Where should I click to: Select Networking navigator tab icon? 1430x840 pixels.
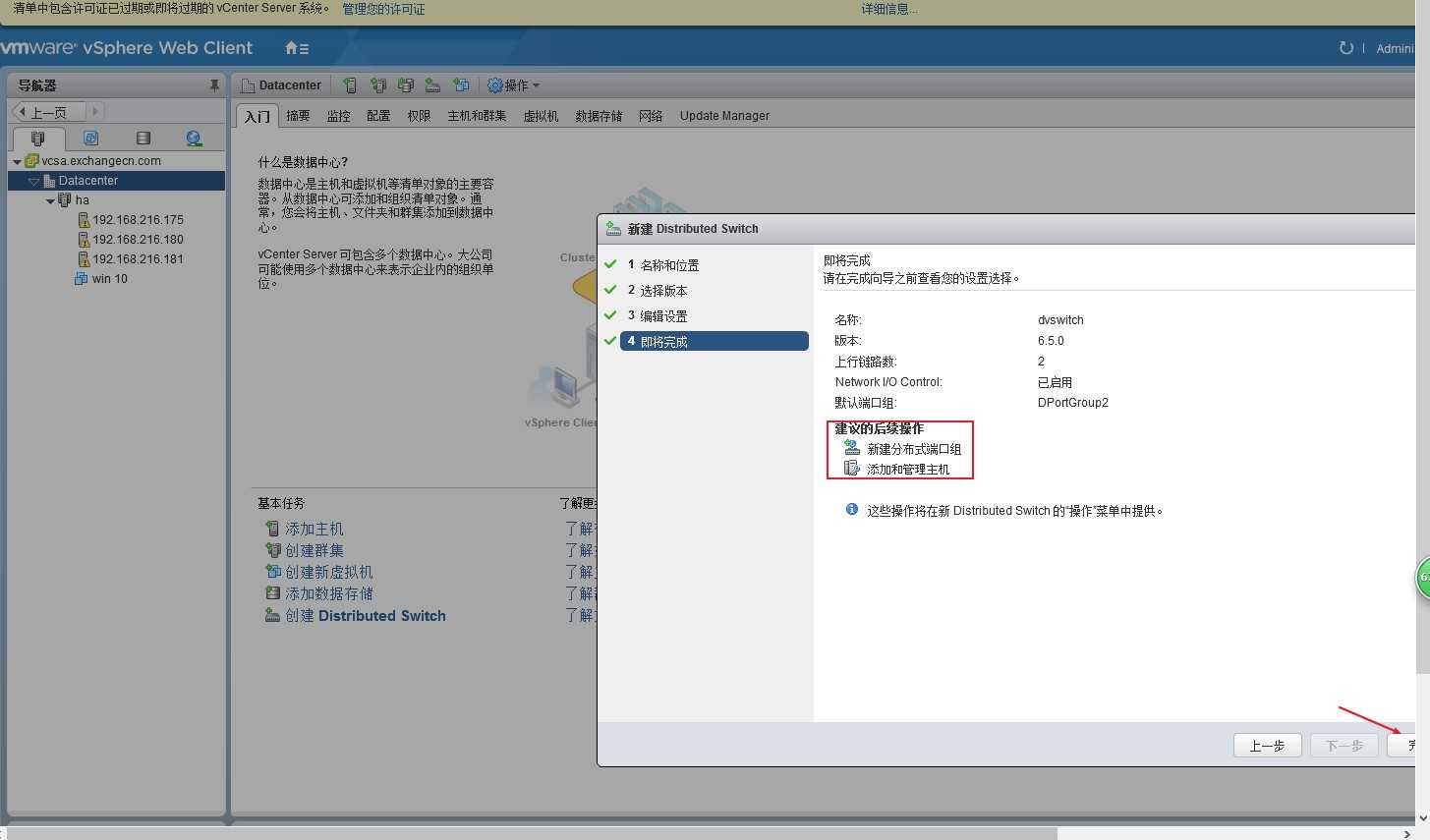[x=194, y=139]
